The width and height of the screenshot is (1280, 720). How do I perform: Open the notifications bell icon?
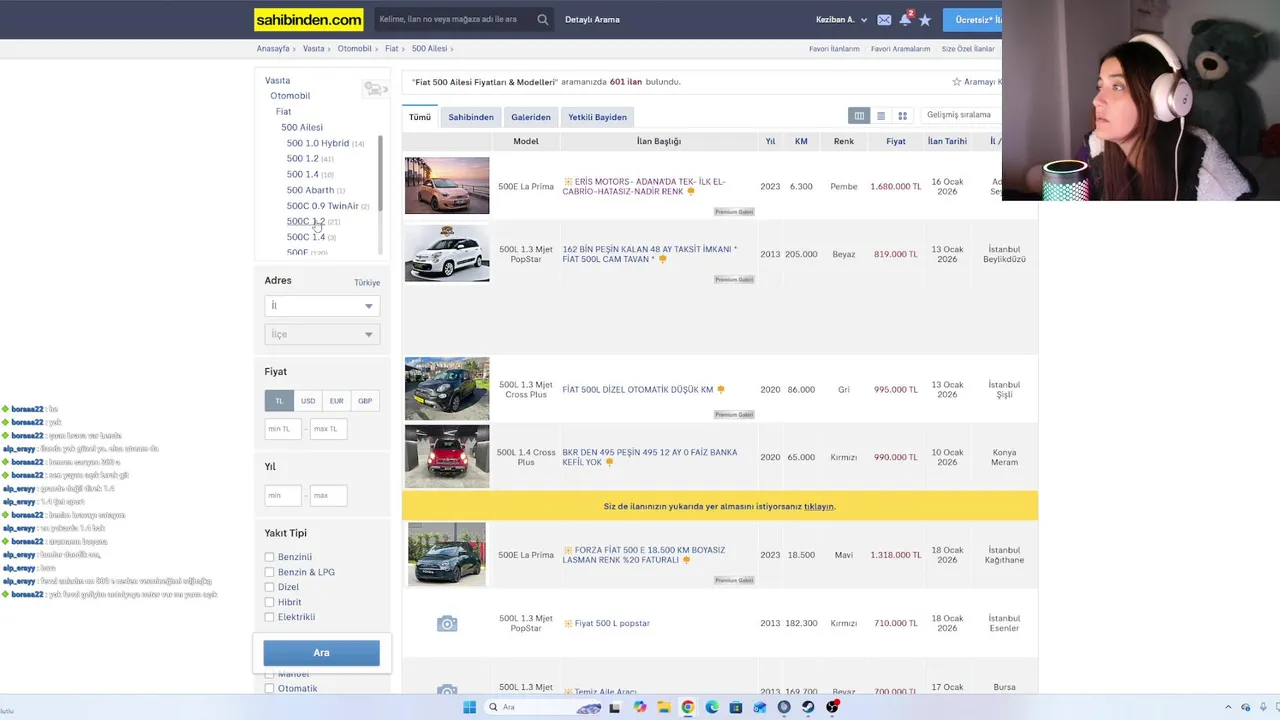905,19
